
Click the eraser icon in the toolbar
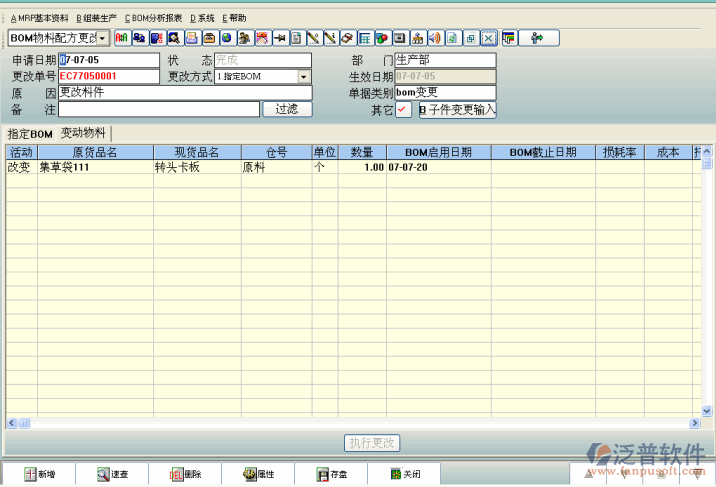point(347,38)
